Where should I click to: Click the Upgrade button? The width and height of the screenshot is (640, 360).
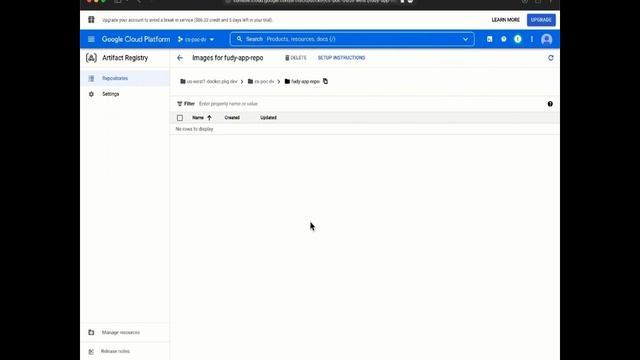coord(541,20)
